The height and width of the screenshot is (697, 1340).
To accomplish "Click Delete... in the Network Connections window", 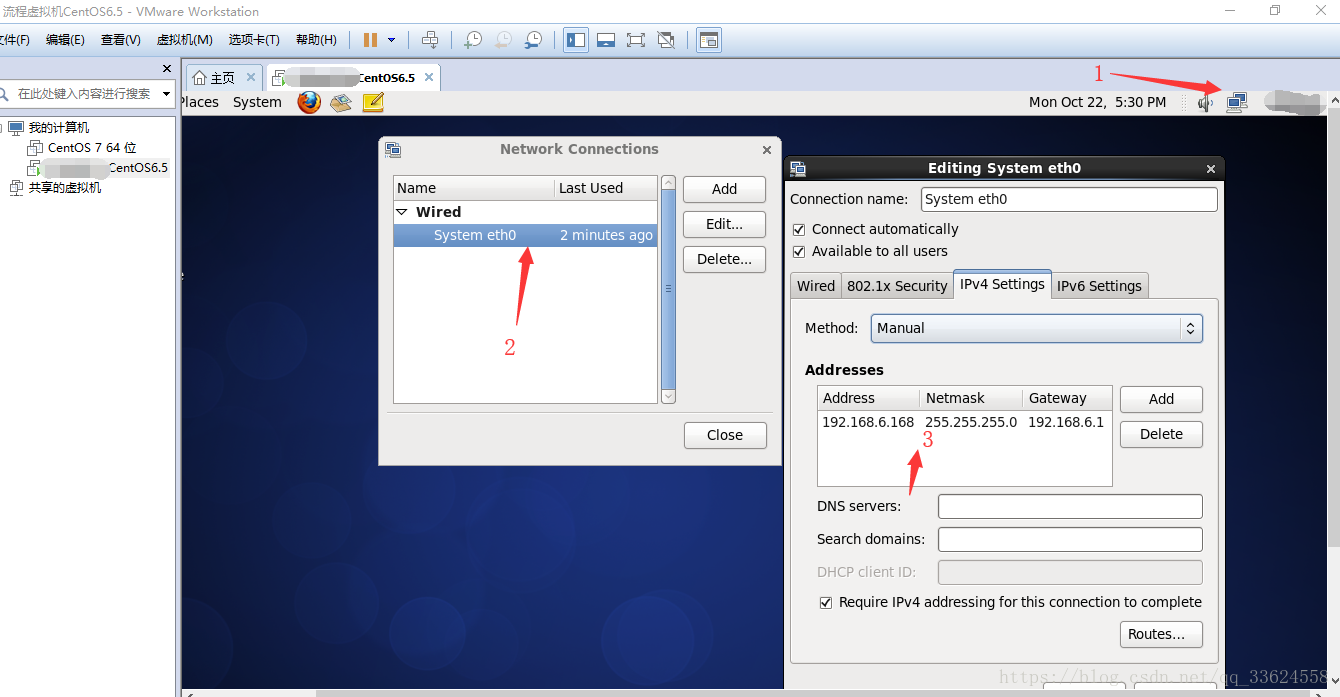I will [724, 259].
